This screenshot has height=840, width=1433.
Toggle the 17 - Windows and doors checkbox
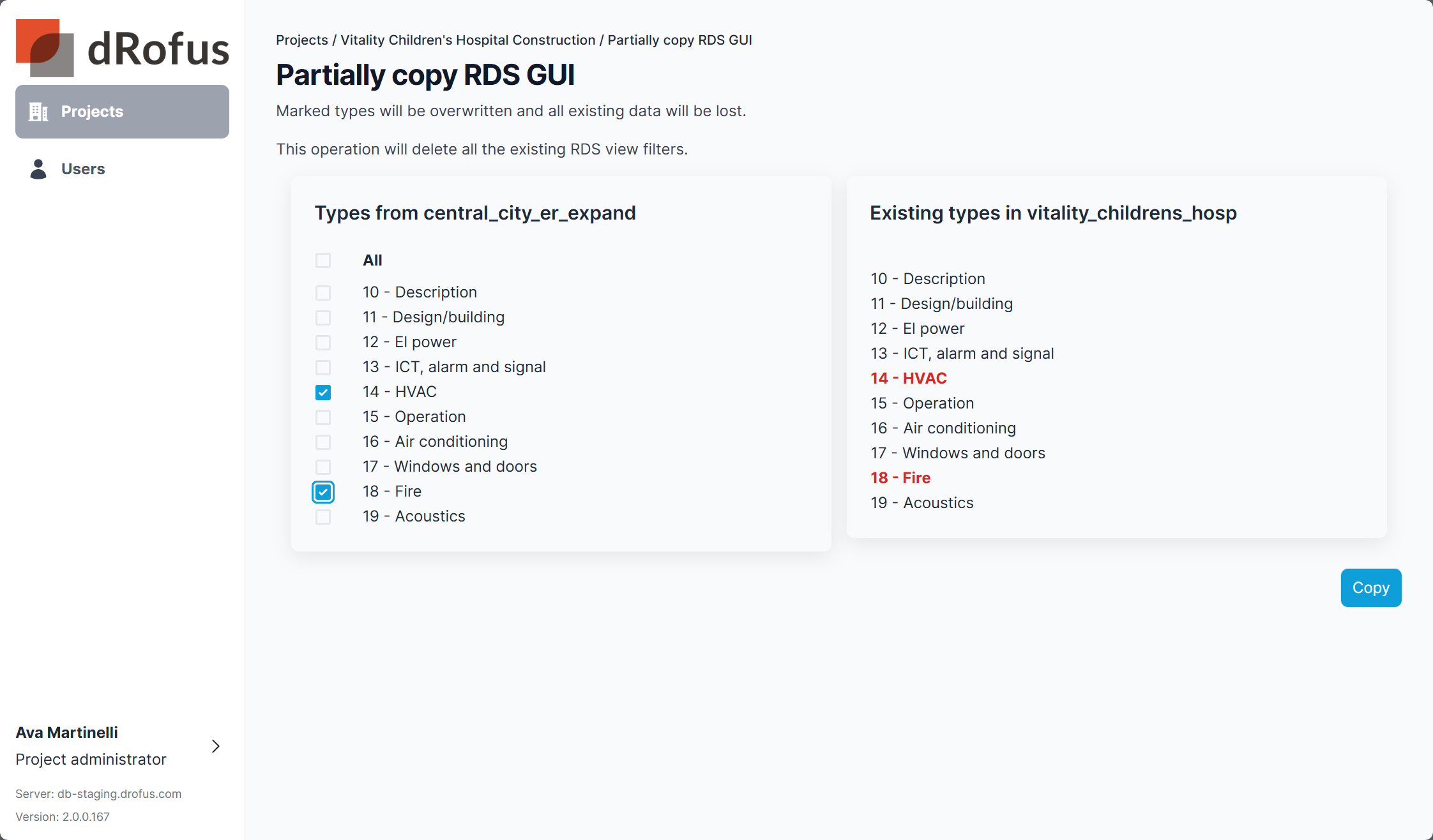coord(323,467)
